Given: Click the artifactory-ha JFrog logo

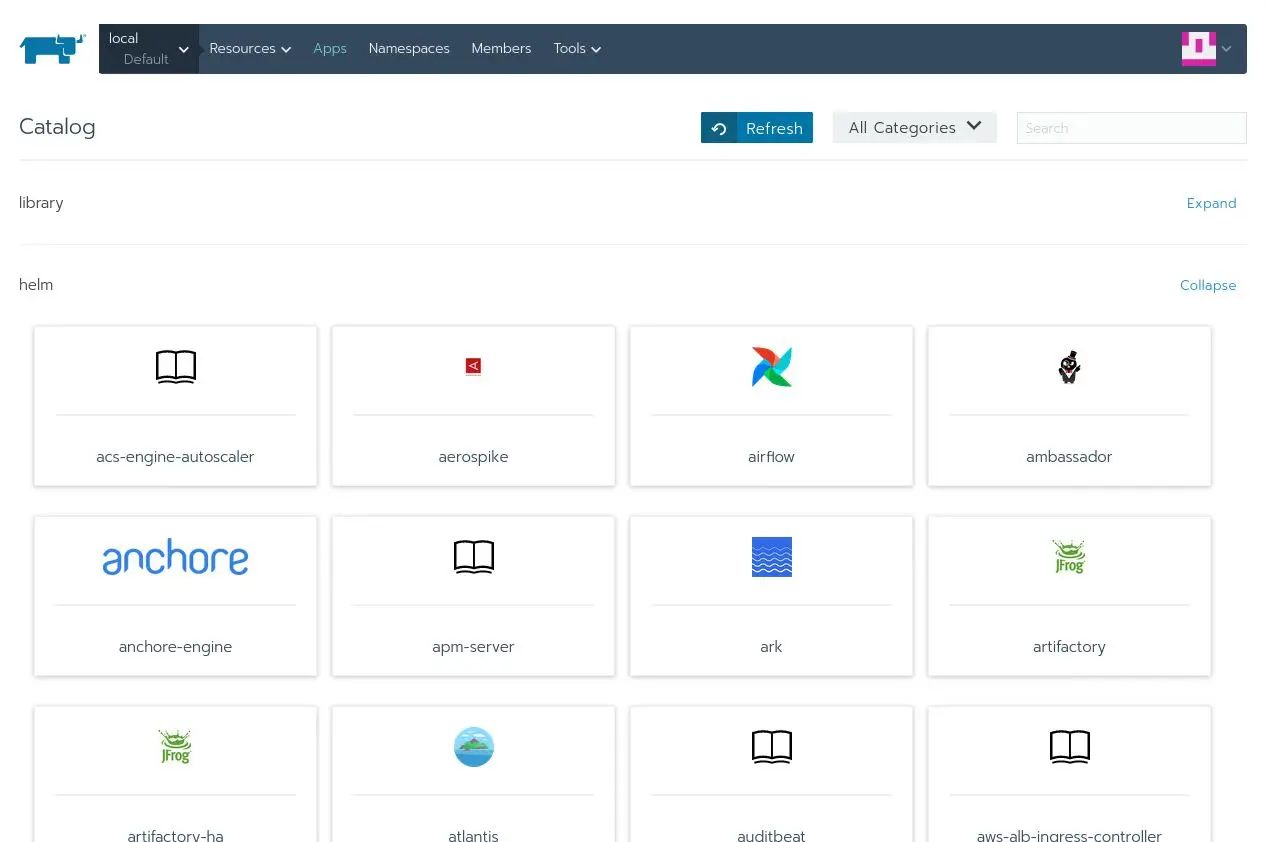Looking at the screenshot, I should tap(176, 747).
